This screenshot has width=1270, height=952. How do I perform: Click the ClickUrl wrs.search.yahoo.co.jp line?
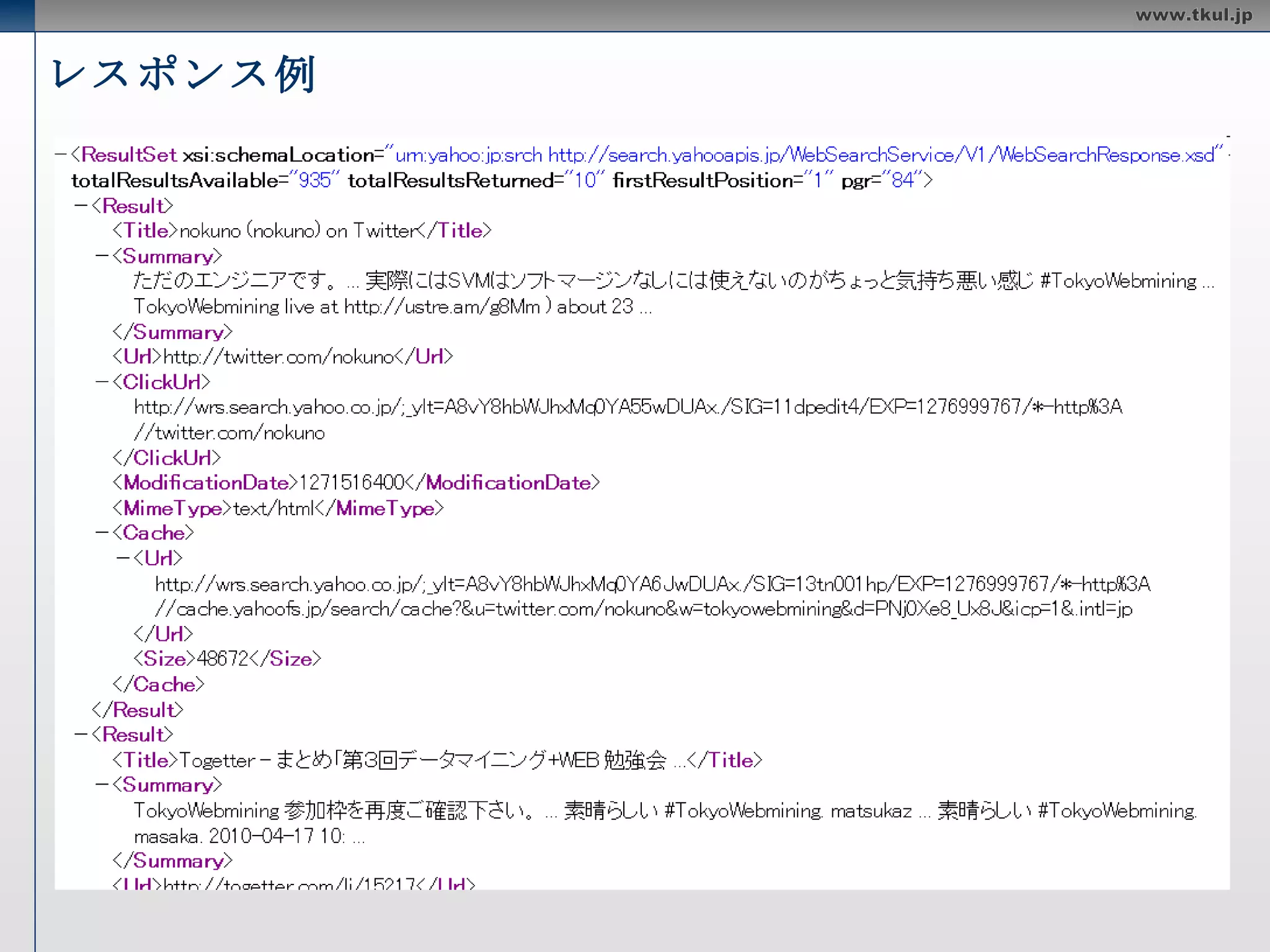628,407
